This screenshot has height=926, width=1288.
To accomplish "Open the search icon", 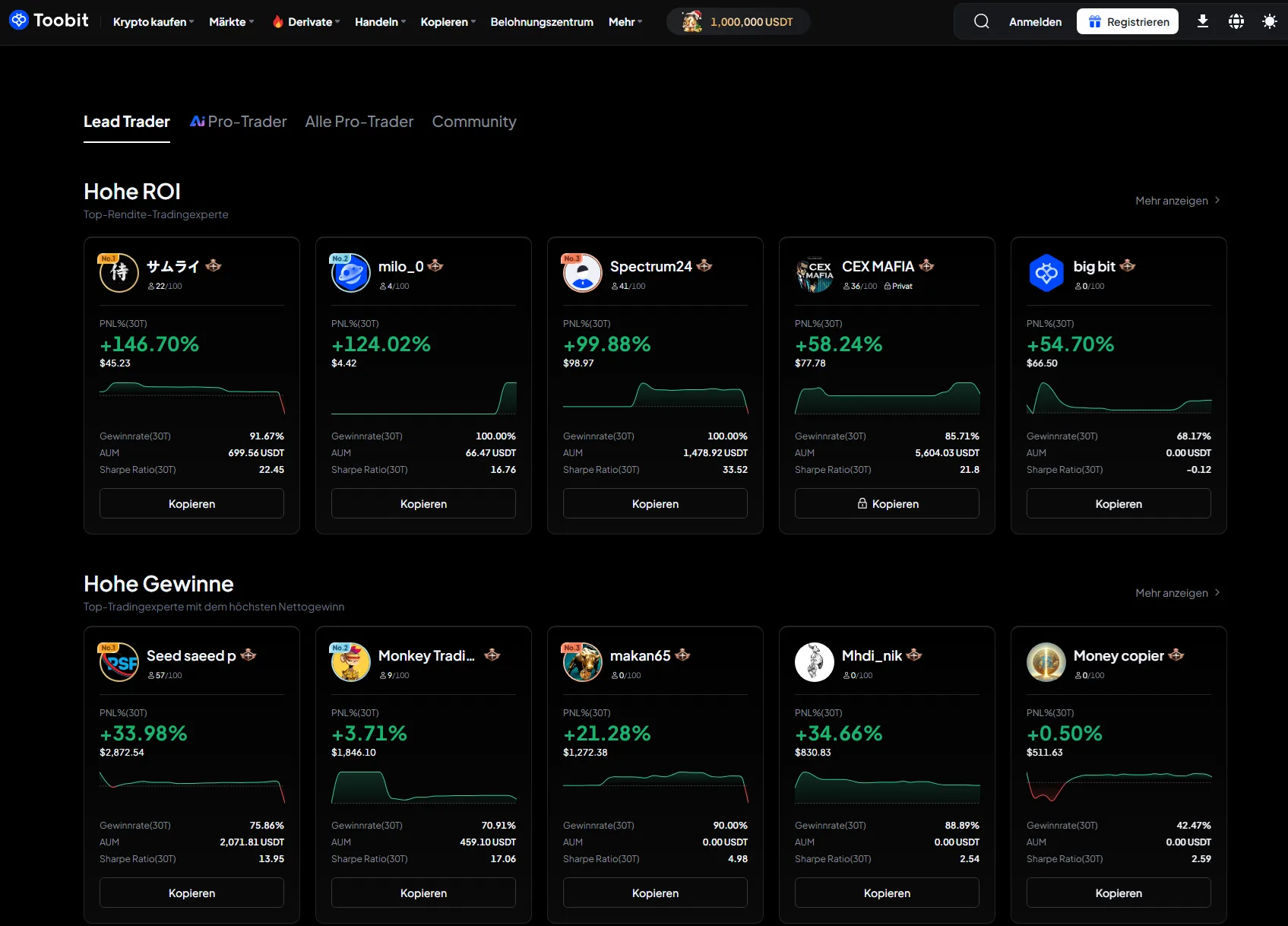I will click(982, 21).
